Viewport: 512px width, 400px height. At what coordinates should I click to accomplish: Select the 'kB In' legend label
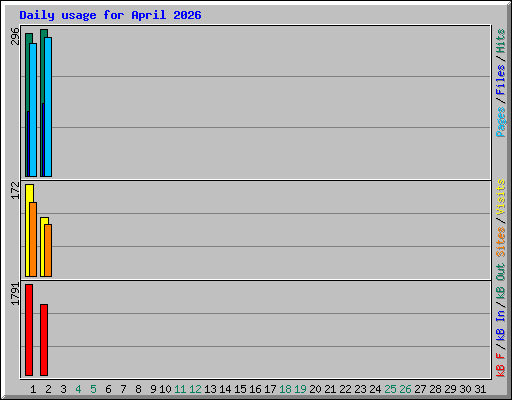point(501,325)
